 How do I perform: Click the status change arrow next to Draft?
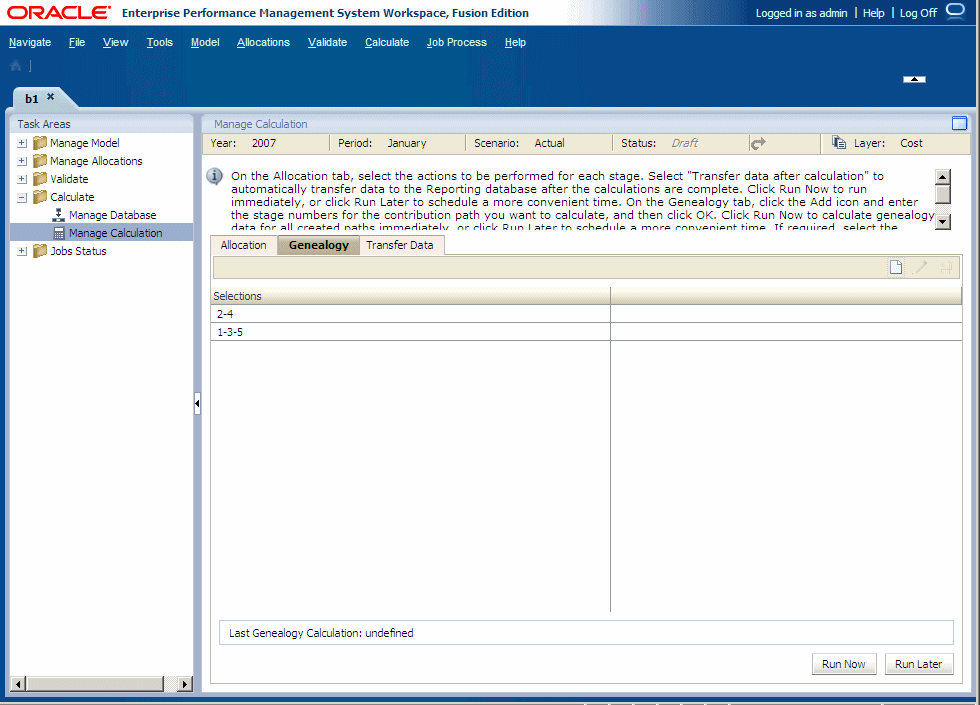pos(759,143)
